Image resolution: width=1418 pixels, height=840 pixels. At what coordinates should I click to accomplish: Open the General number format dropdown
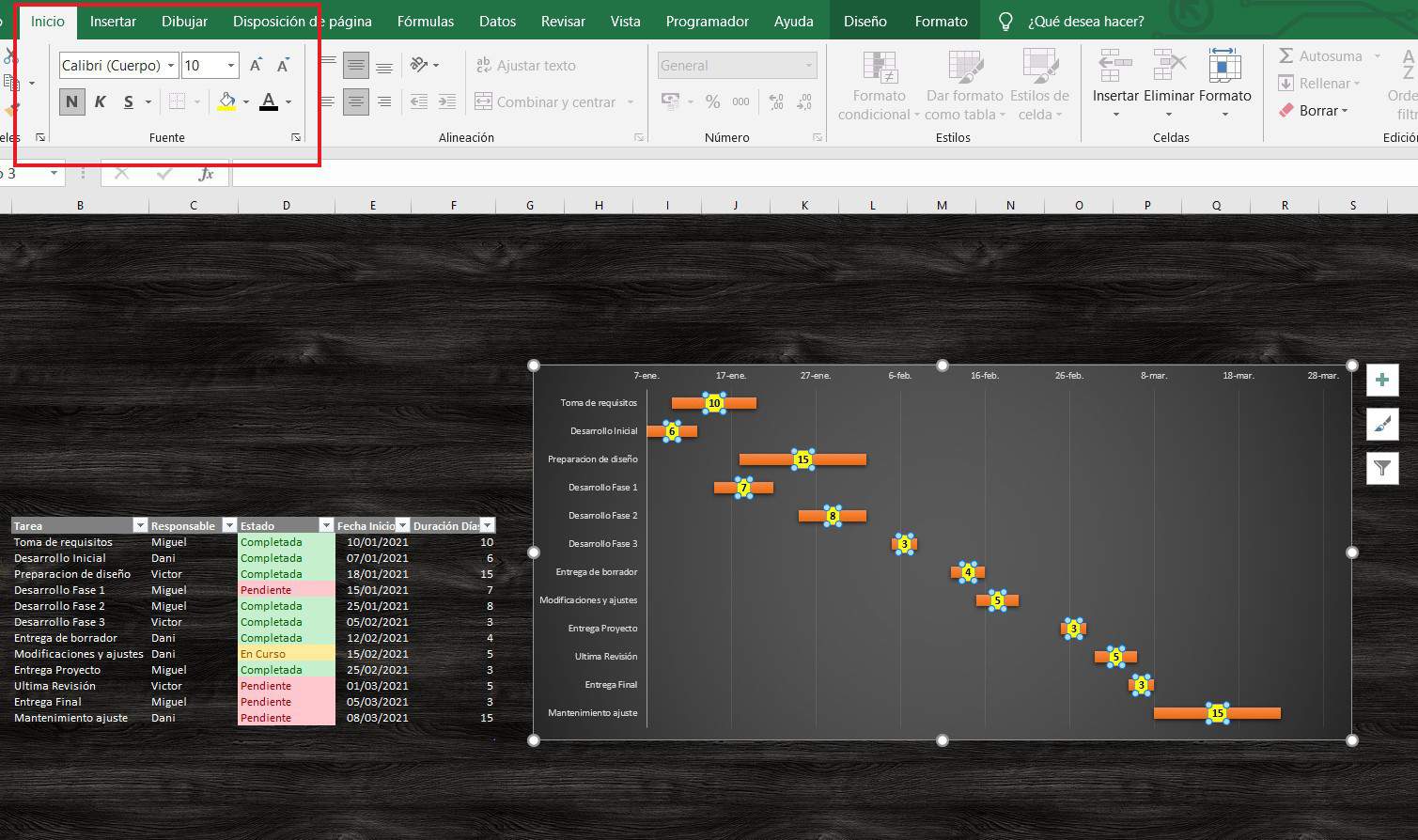tap(808, 66)
